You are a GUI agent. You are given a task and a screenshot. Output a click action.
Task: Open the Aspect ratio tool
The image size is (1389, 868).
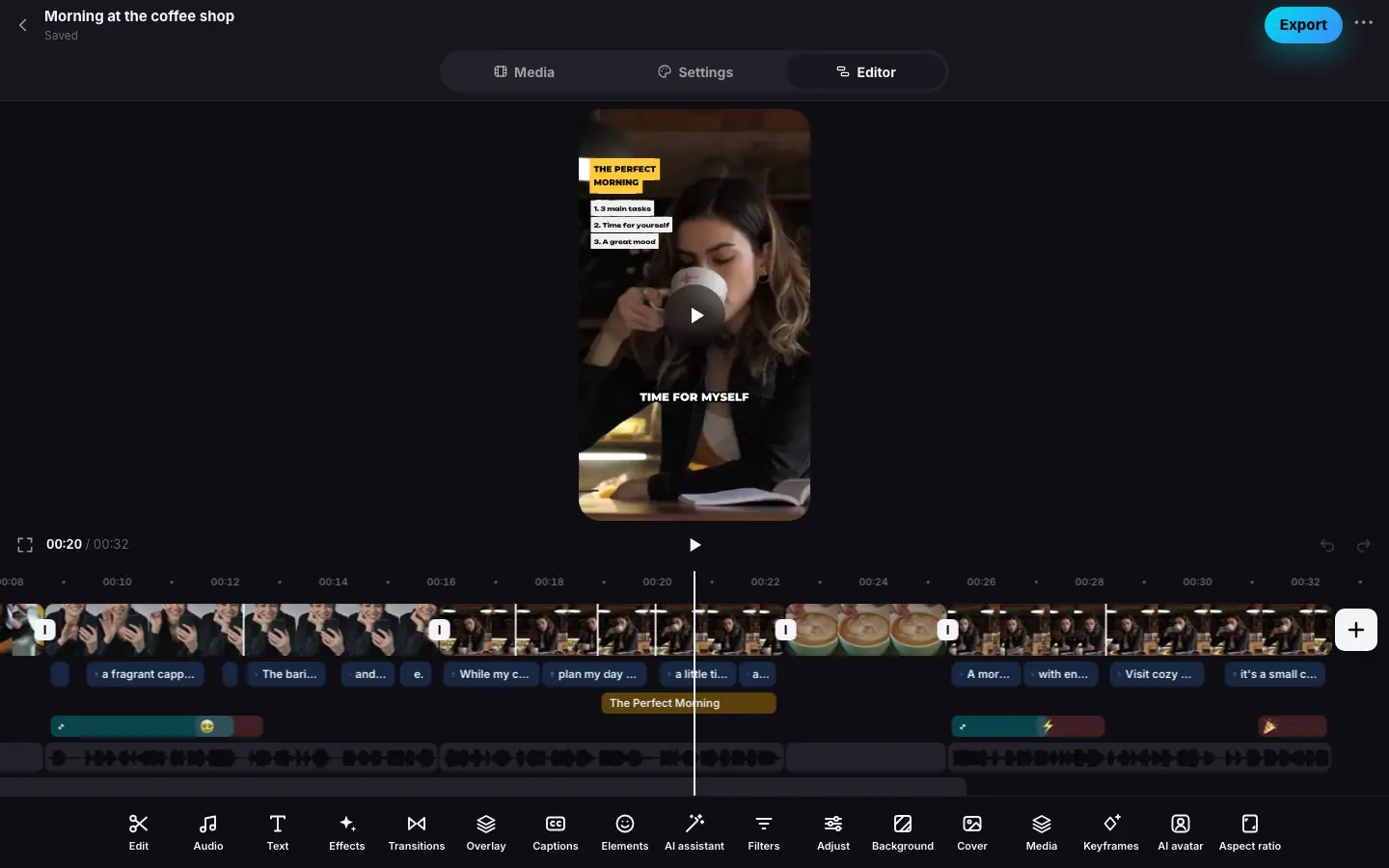coord(1250,832)
